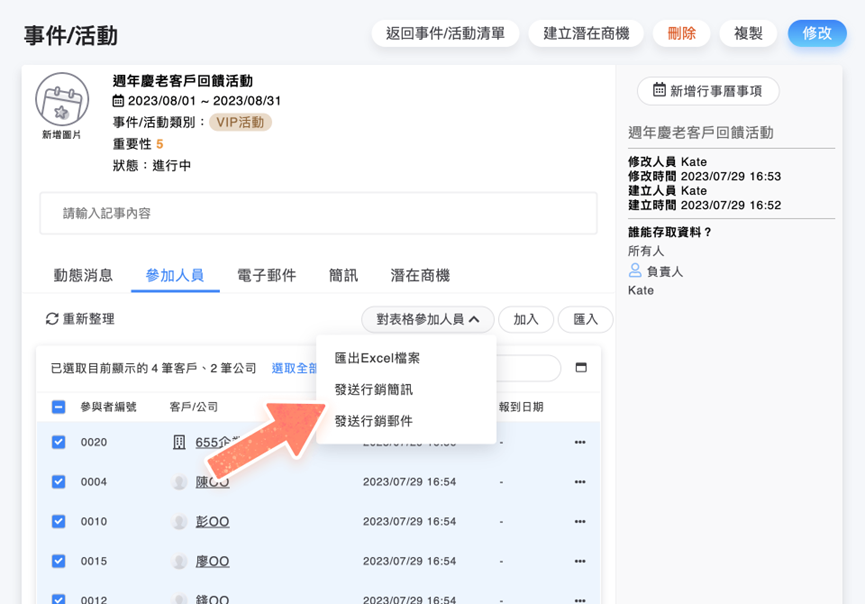Open more options for row 0020
This screenshot has height=604, width=865.
[x=580, y=442]
